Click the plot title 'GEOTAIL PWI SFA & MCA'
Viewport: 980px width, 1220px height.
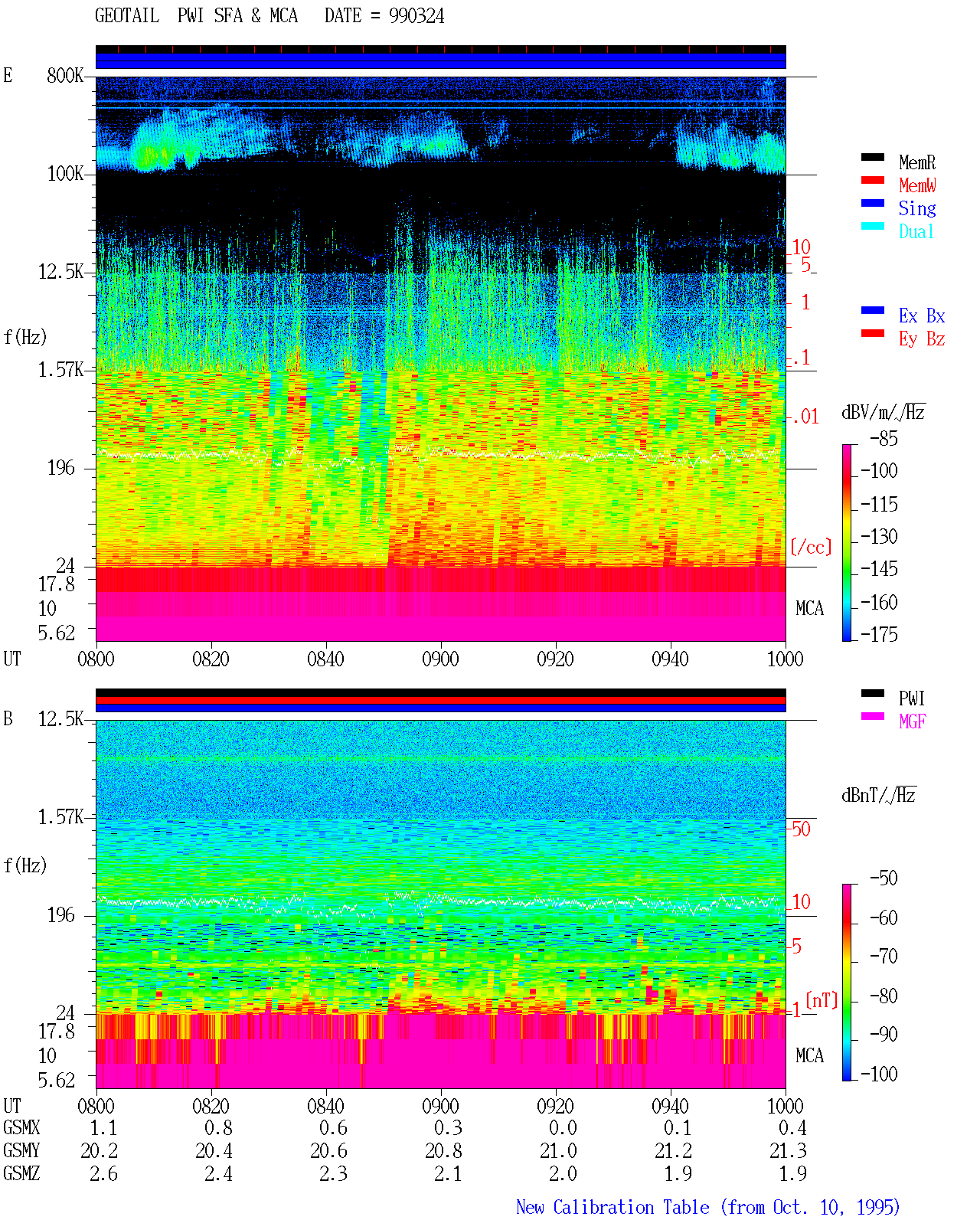(x=196, y=16)
